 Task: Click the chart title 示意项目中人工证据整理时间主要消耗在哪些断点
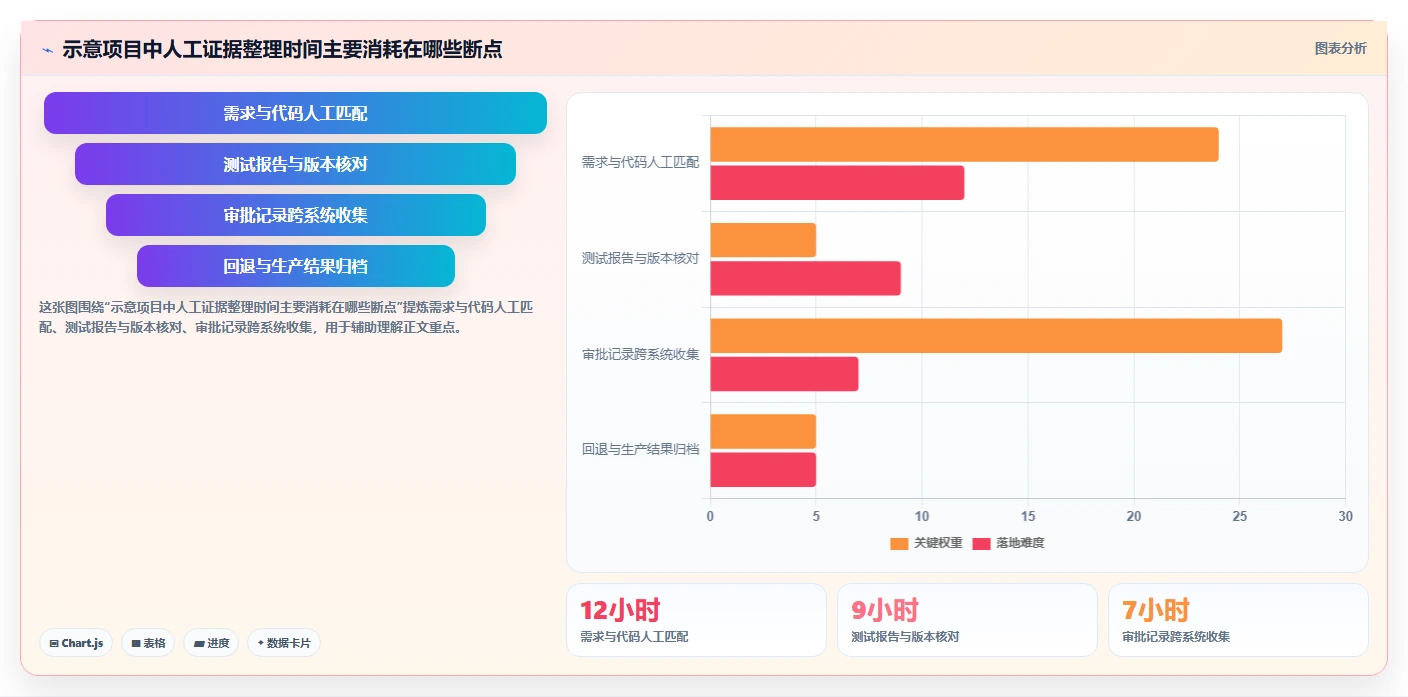point(282,49)
